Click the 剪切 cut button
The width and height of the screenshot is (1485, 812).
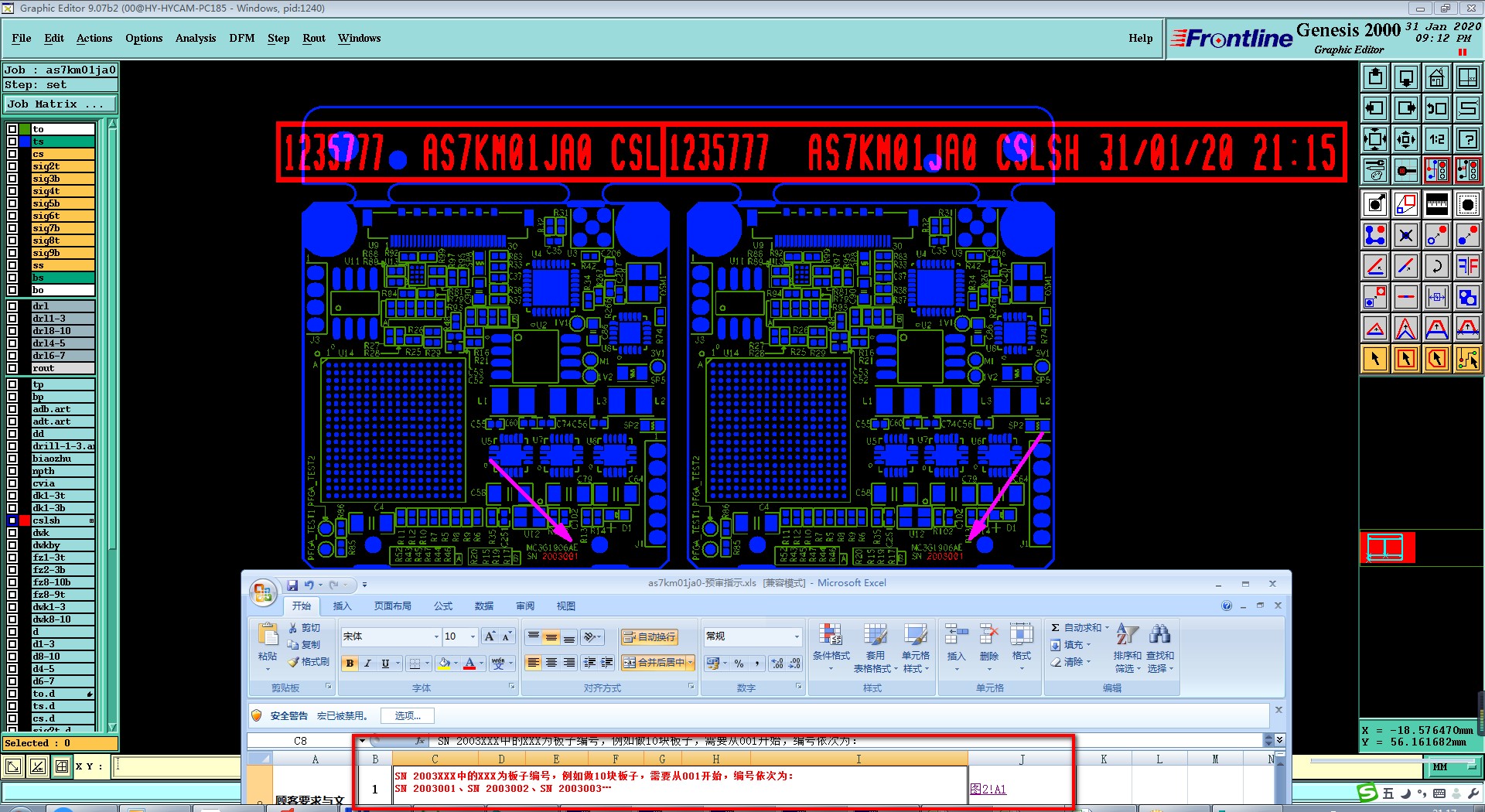(304, 627)
